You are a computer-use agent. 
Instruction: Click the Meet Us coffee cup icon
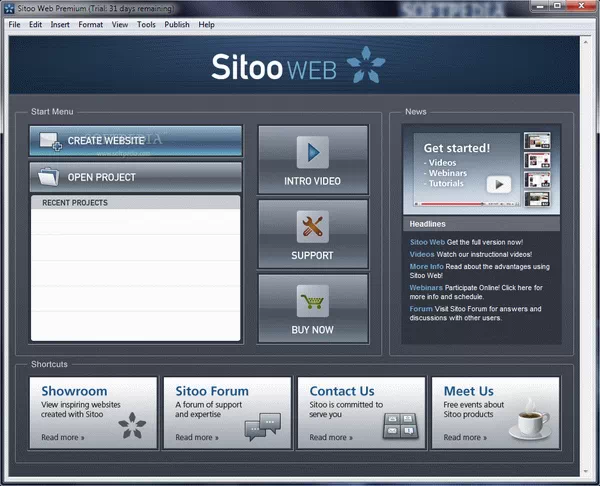point(530,425)
